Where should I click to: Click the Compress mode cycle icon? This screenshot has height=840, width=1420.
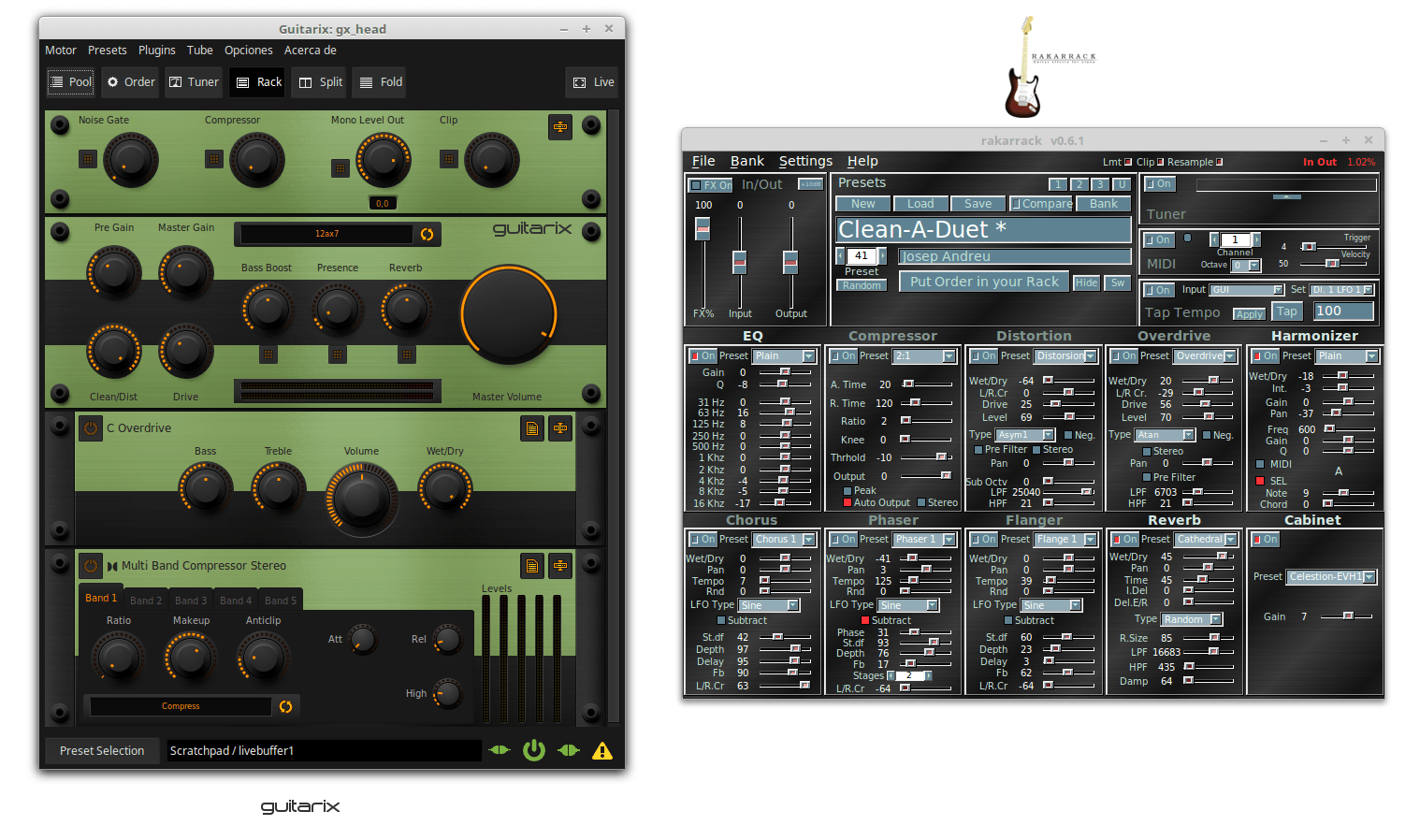(x=285, y=706)
